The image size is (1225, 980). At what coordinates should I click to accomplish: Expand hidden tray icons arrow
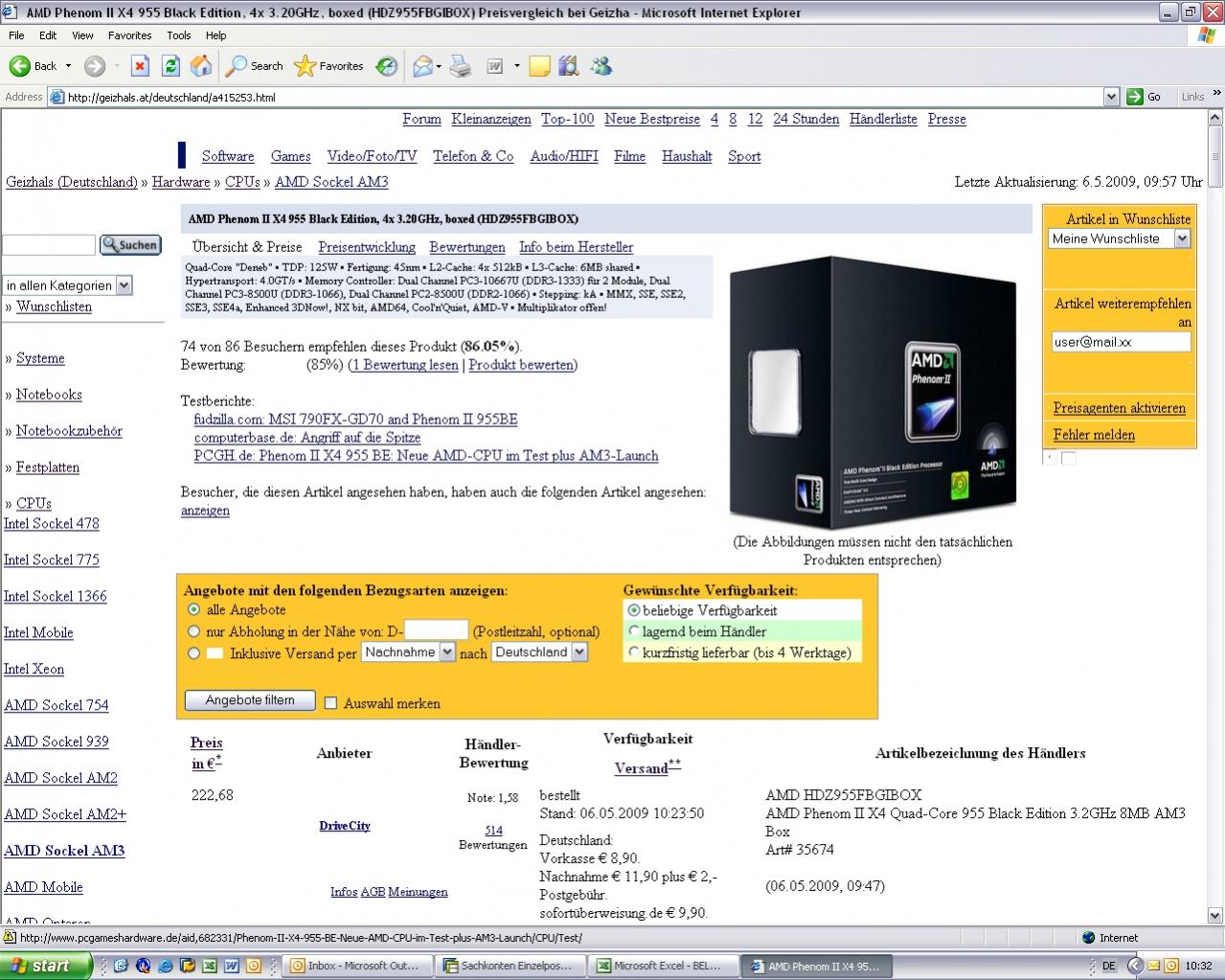[1135, 966]
